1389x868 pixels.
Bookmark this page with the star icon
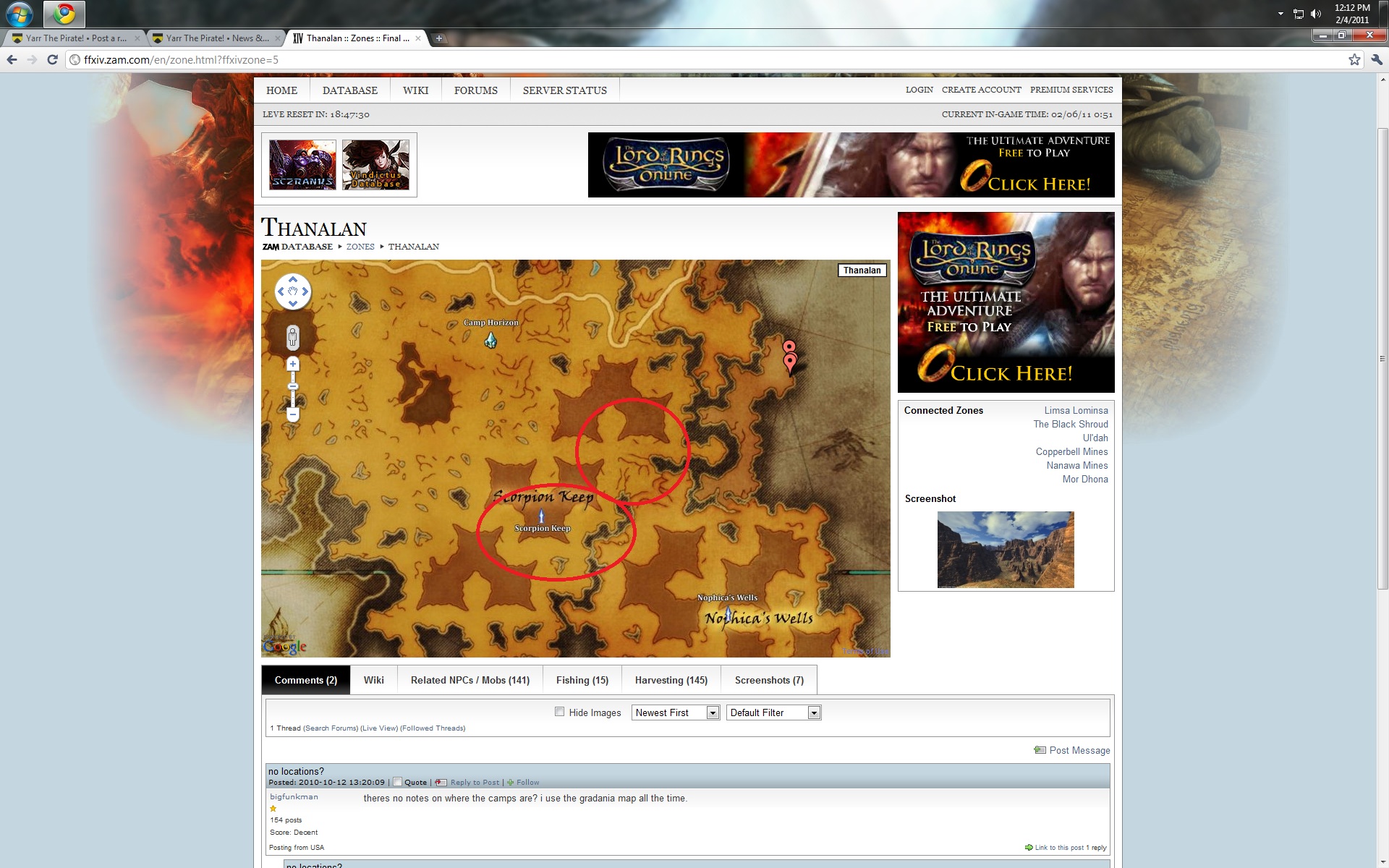tap(1354, 60)
